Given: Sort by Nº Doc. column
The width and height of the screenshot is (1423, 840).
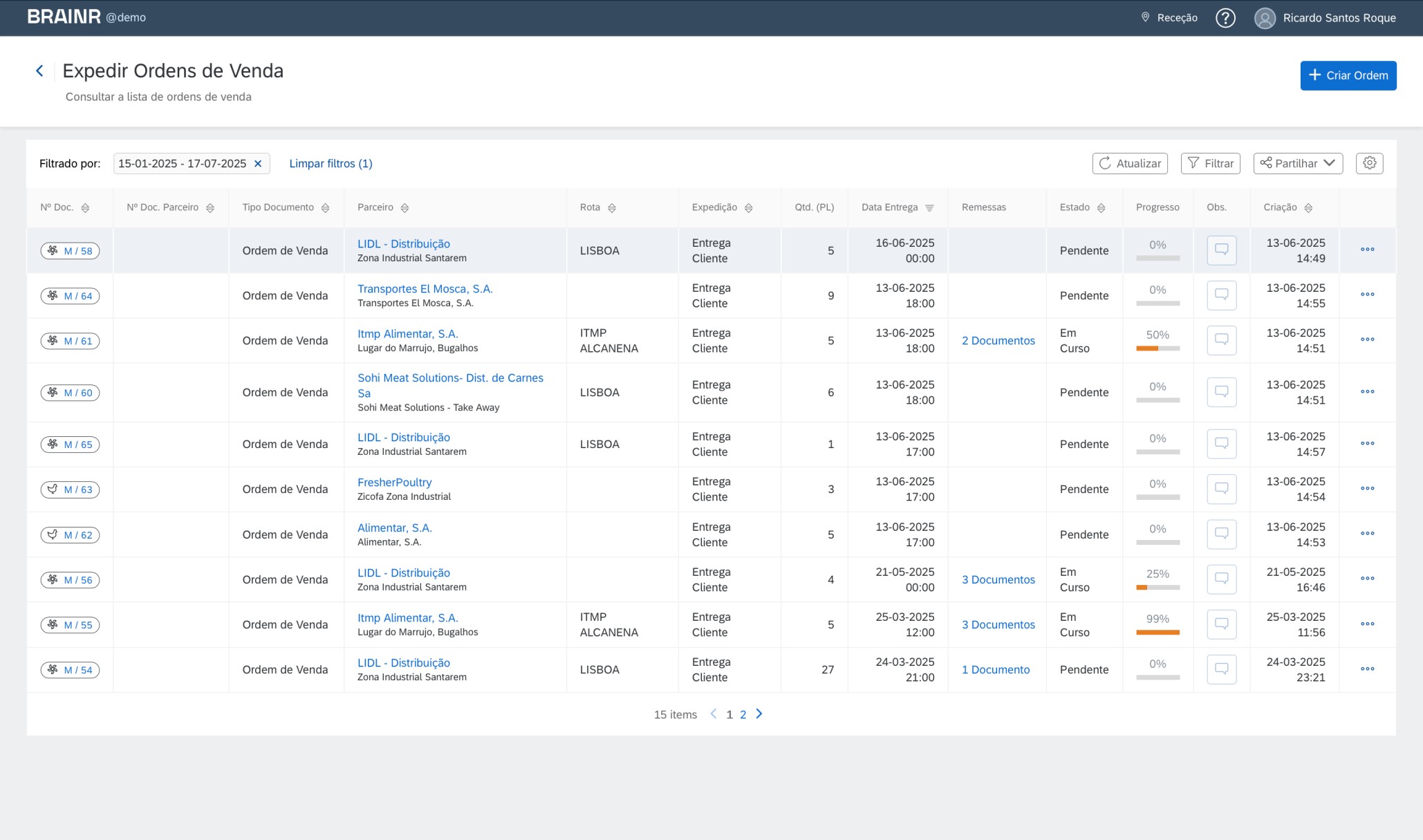Looking at the screenshot, I should [x=85, y=208].
